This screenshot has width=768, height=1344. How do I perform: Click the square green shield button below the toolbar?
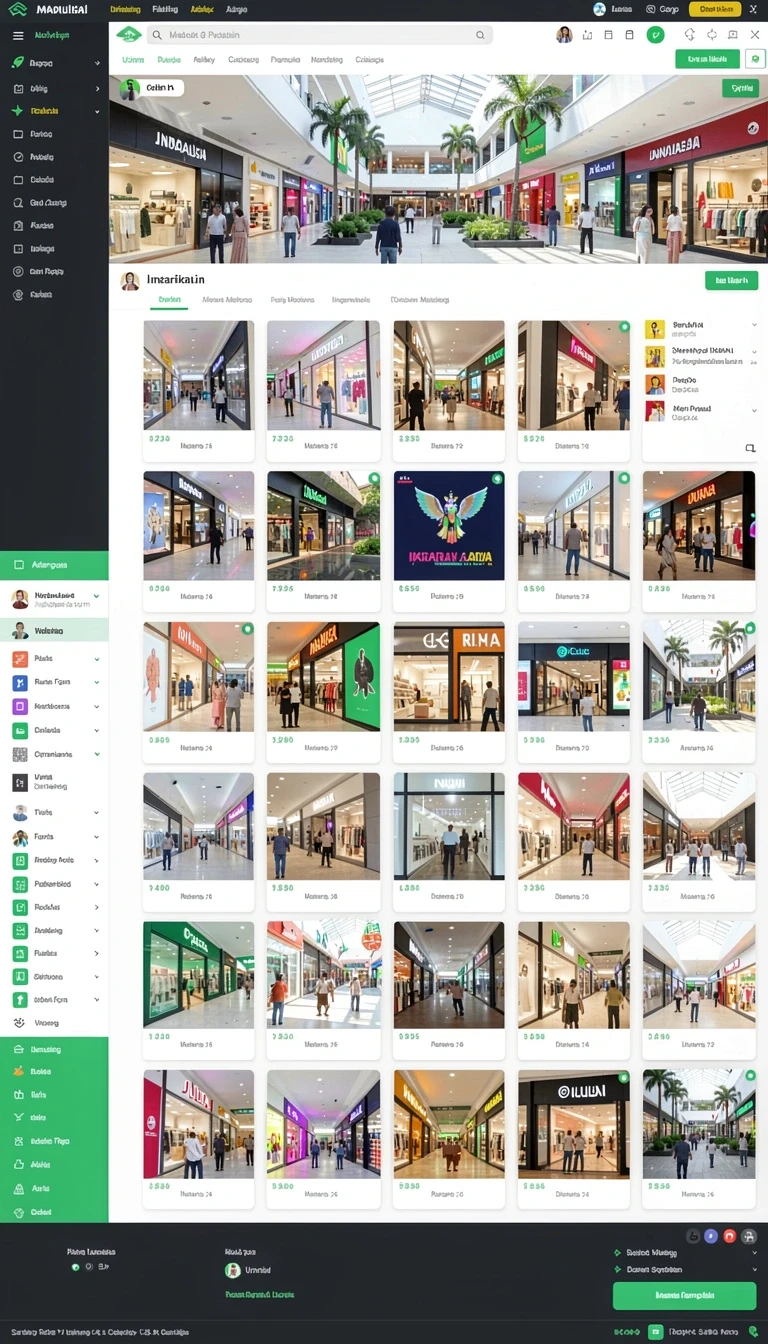click(x=756, y=59)
